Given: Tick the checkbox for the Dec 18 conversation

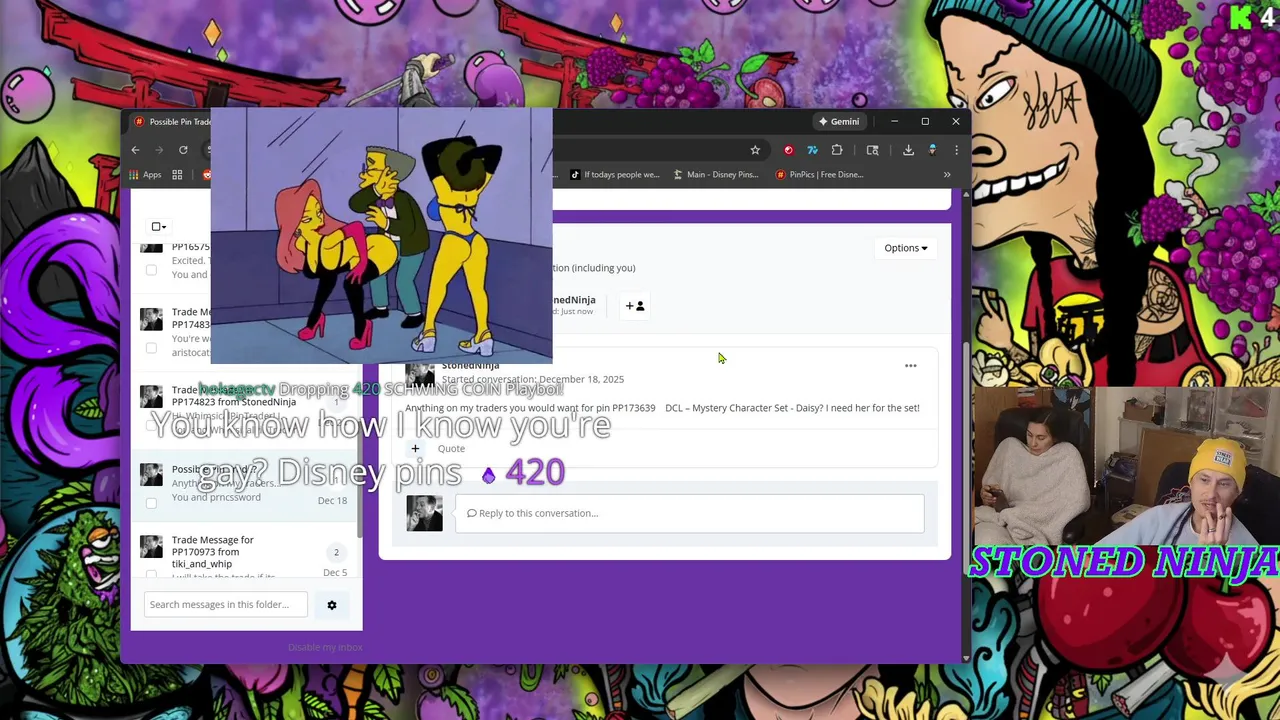Looking at the screenshot, I should pyautogui.click(x=151, y=503).
